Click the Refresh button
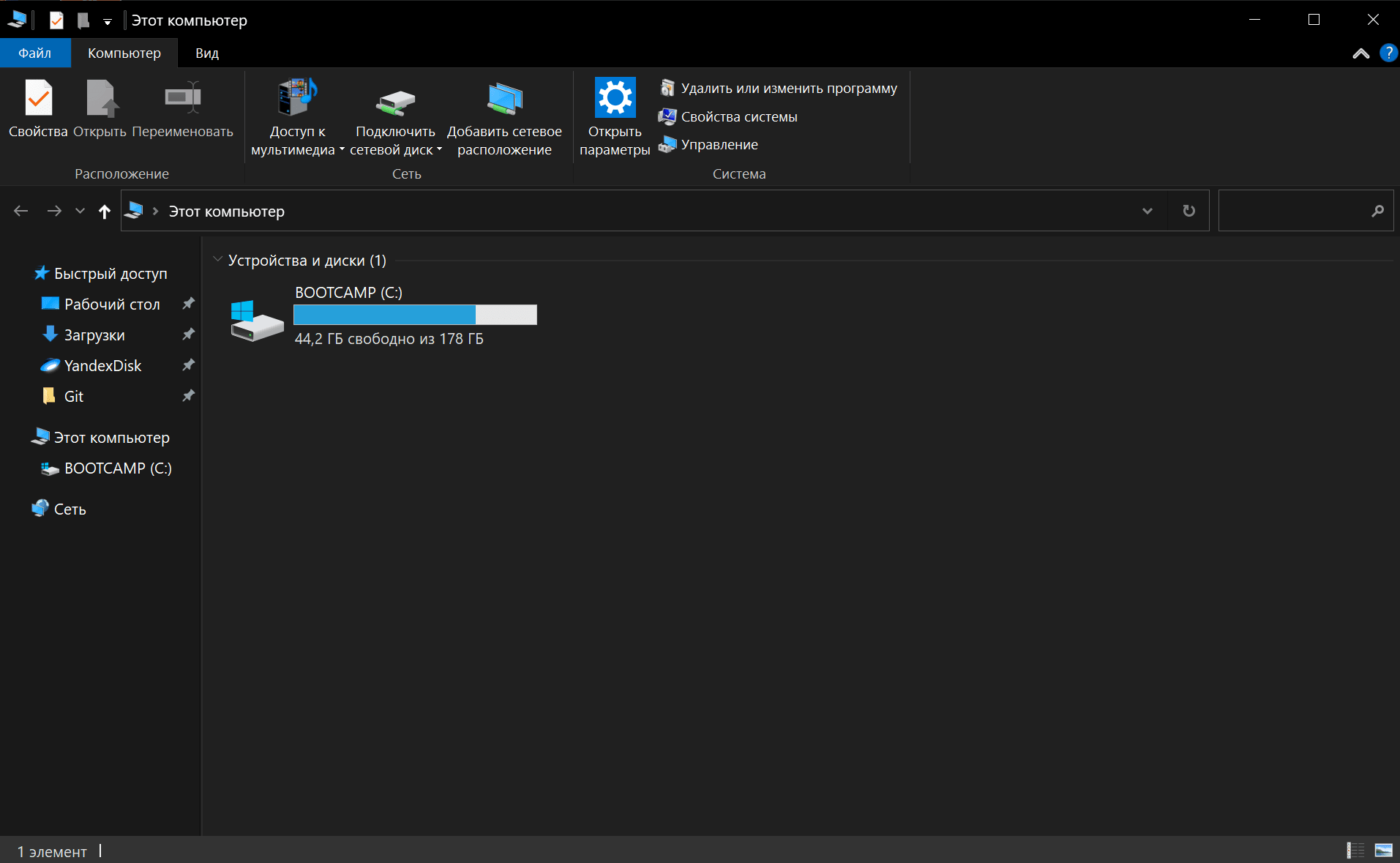1400x863 pixels. [1188, 211]
